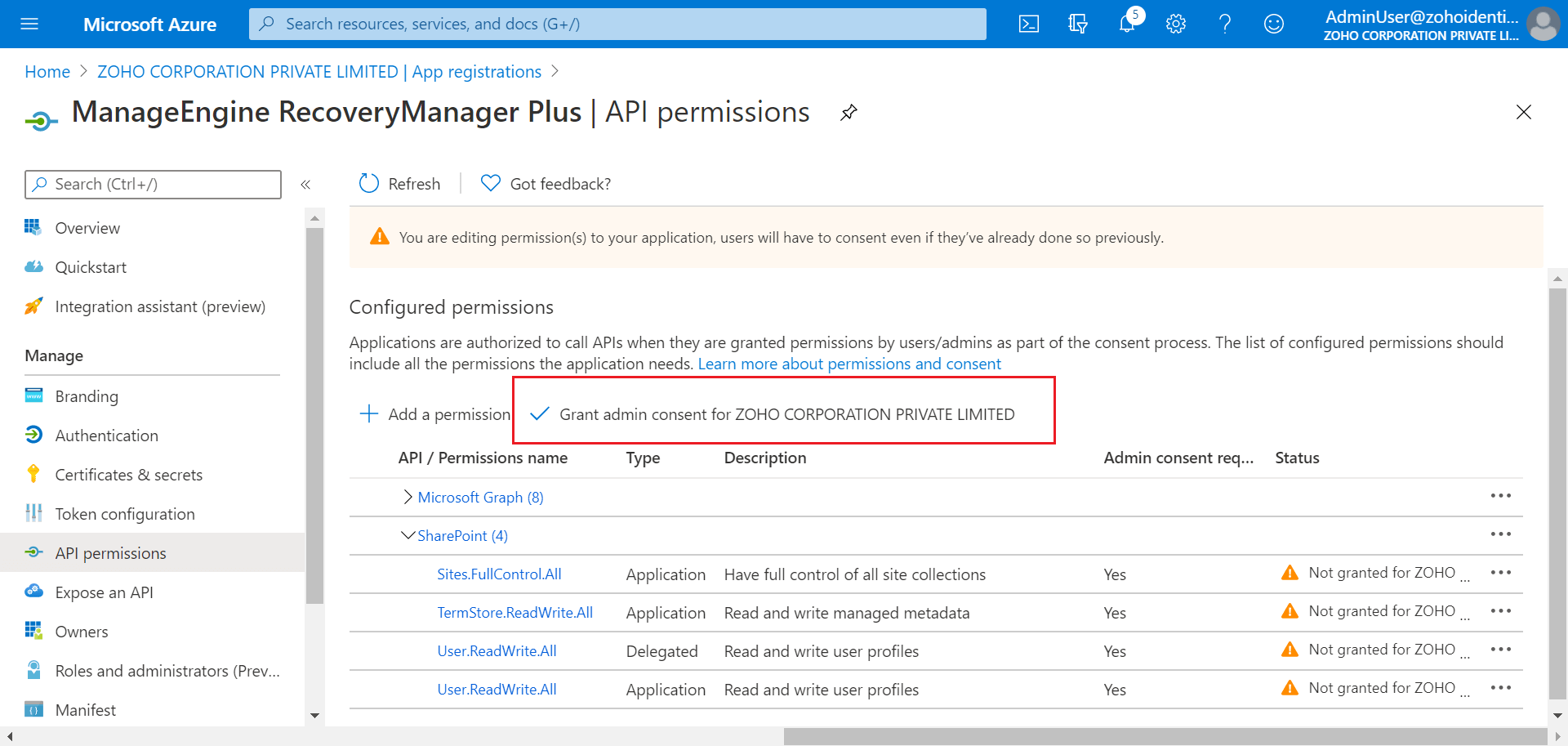Expand the Microsoft Graph permissions group
Image resolution: width=1568 pixels, height=746 pixels.
click(x=408, y=497)
